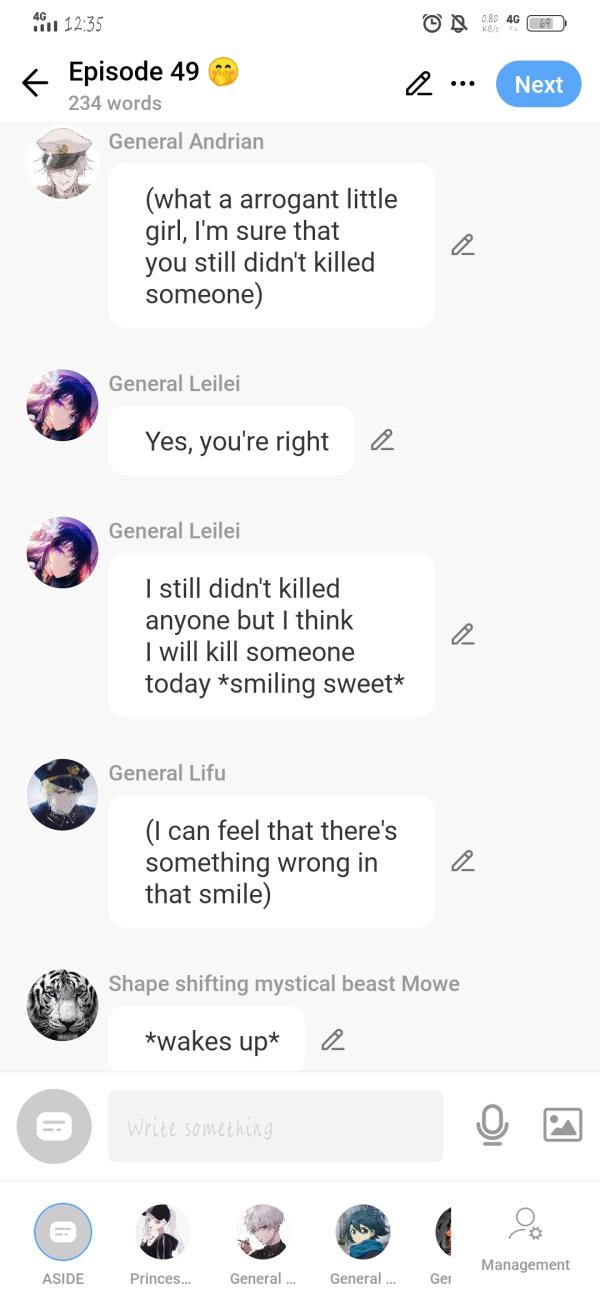Choose the blue-haired General character avatar
The height and width of the screenshot is (1300, 600).
[362, 1232]
